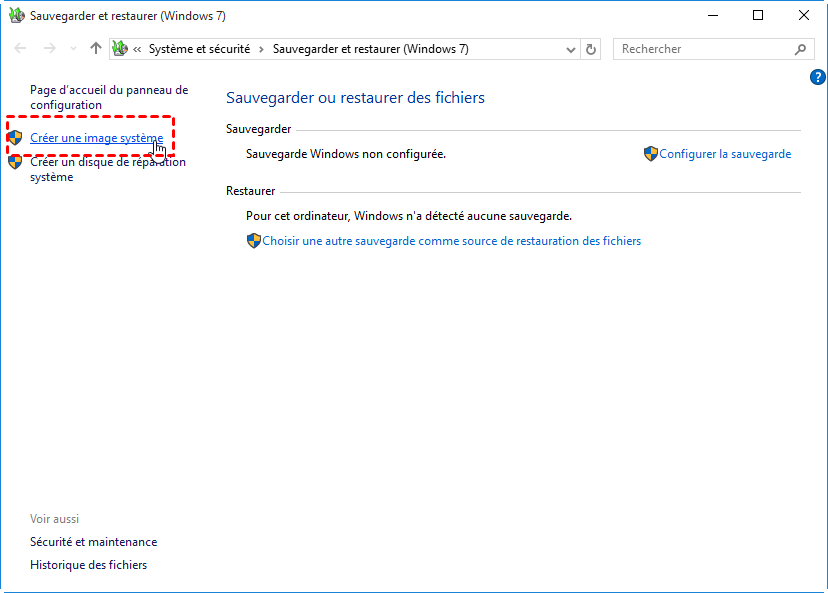Click Créer une image système link
Screen dimensions: 828x593
(97, 138)
